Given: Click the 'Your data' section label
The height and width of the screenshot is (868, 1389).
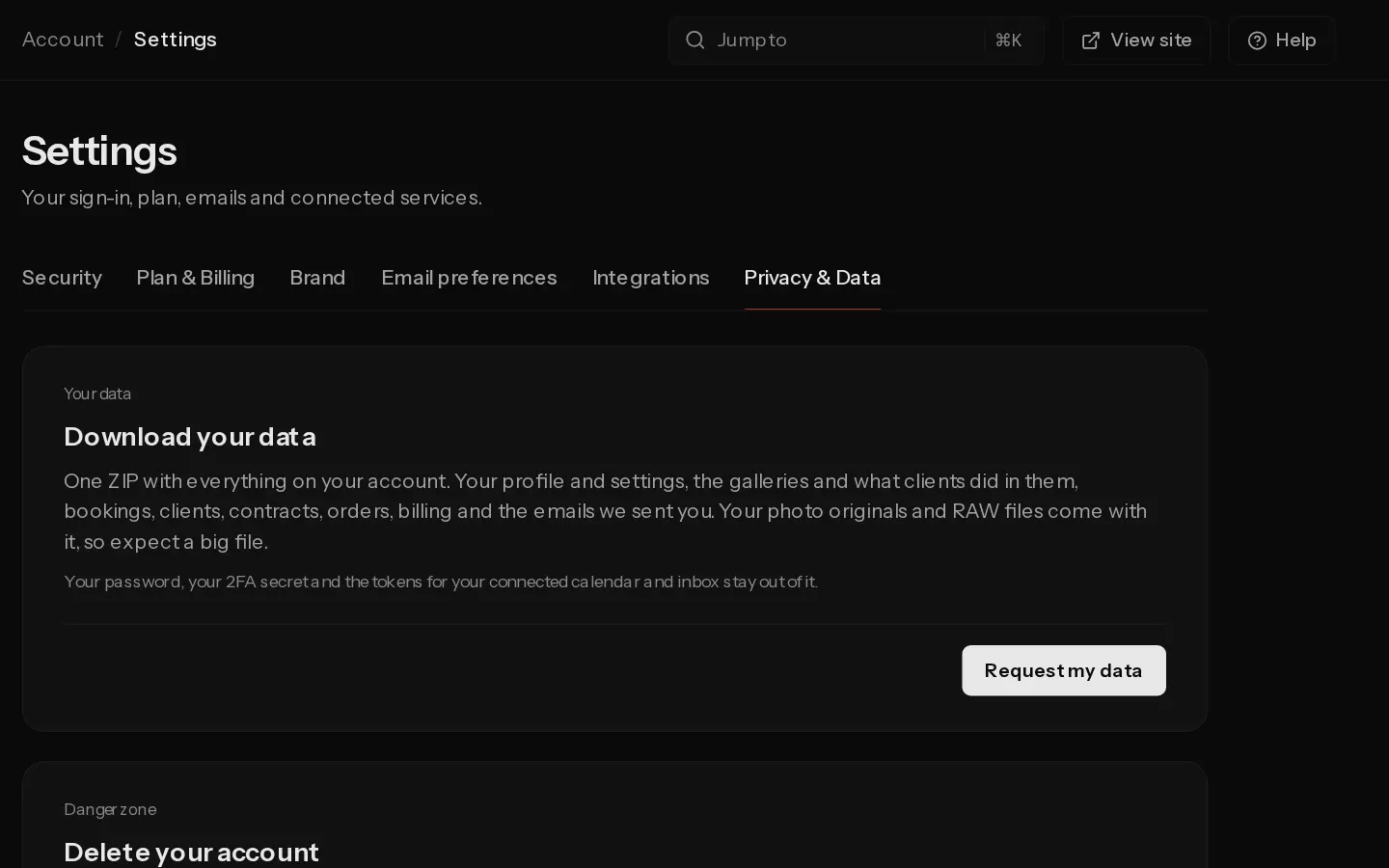Looking at the screenshot, I should (97, 393).
